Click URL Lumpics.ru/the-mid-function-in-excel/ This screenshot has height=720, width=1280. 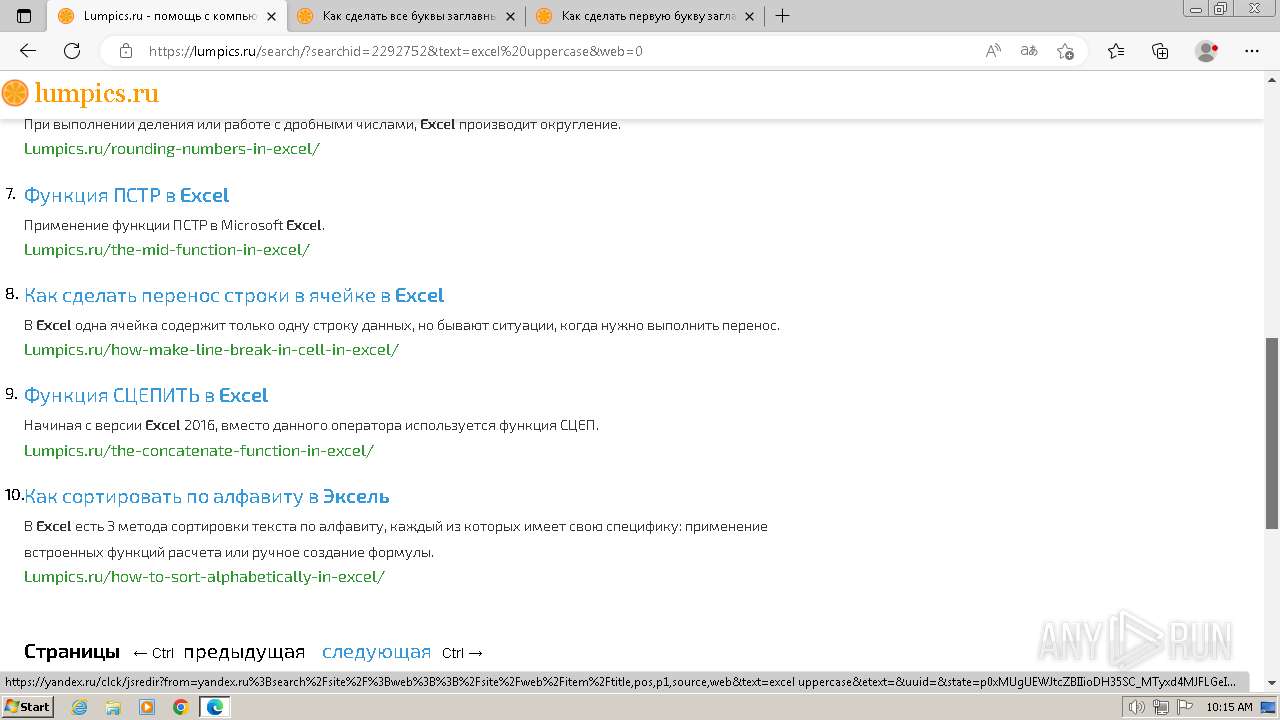pyautogui.click(x=167, y=250)
